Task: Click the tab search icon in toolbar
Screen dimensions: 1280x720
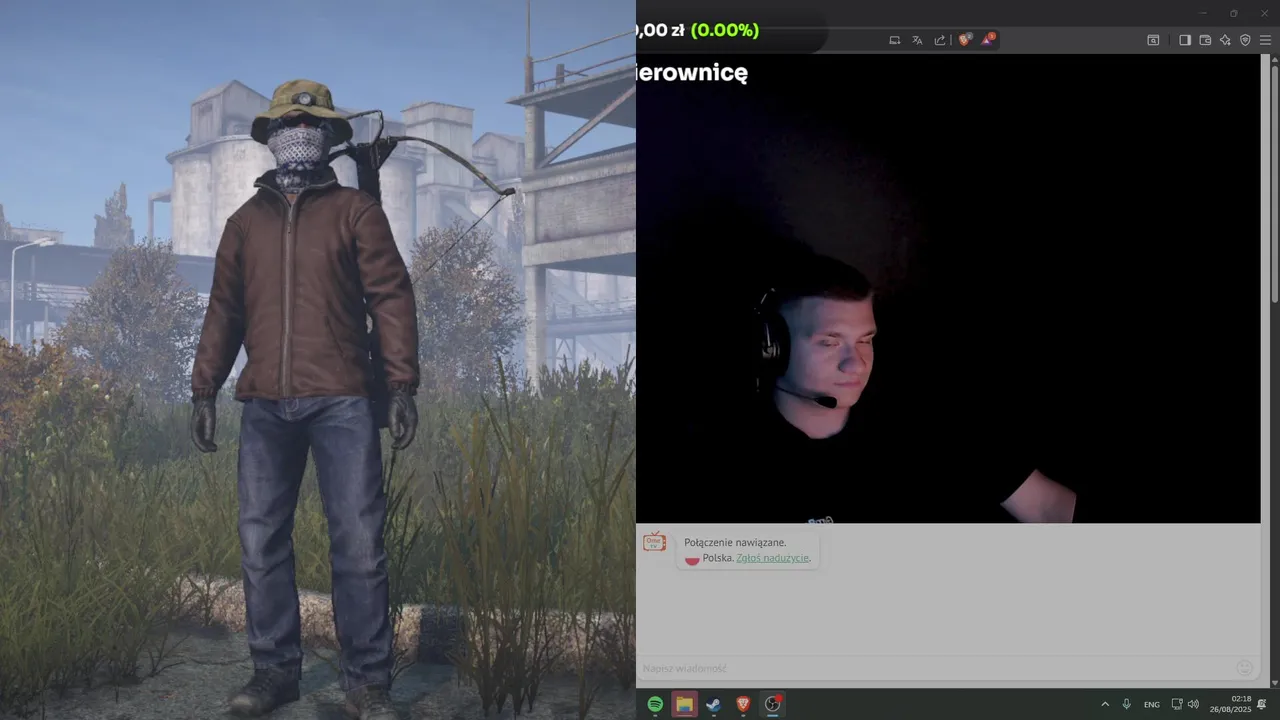Action: 1153,40
